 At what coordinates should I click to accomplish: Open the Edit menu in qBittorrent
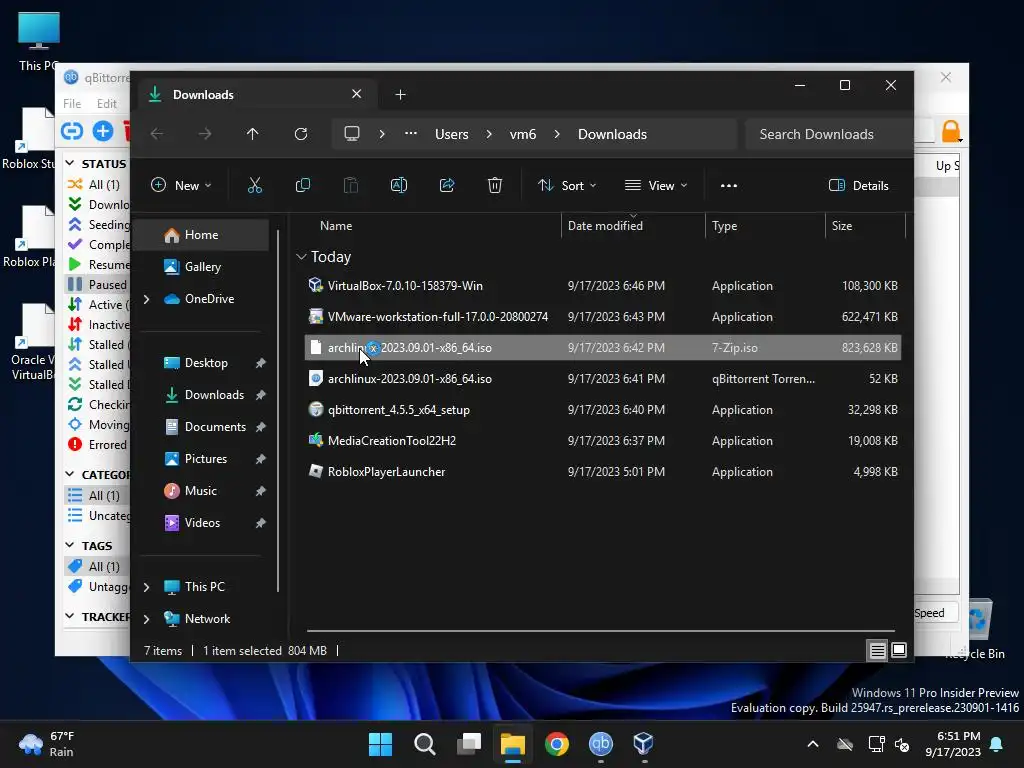pyautogui.click(x=106, y=103)
